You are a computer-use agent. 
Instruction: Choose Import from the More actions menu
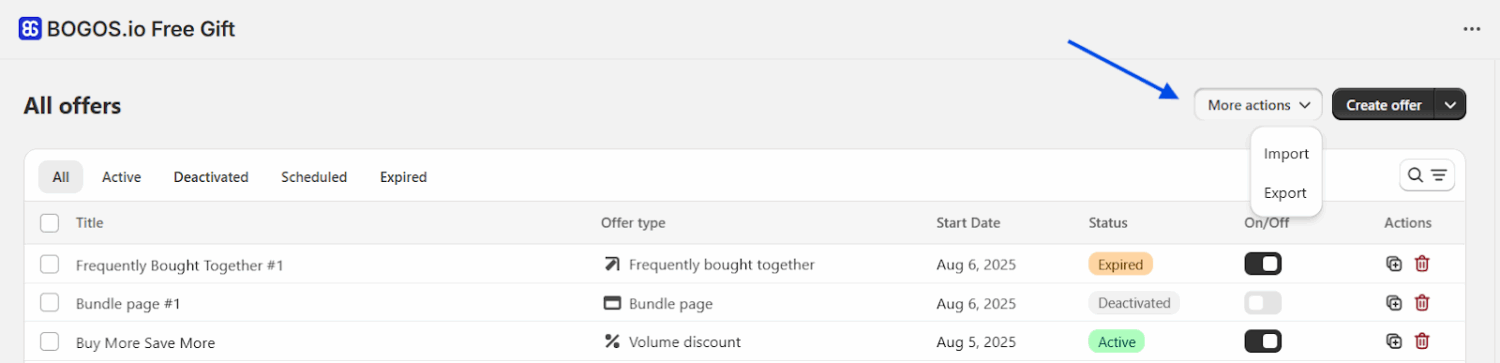pyautogui.click(x=1286, y=154)
